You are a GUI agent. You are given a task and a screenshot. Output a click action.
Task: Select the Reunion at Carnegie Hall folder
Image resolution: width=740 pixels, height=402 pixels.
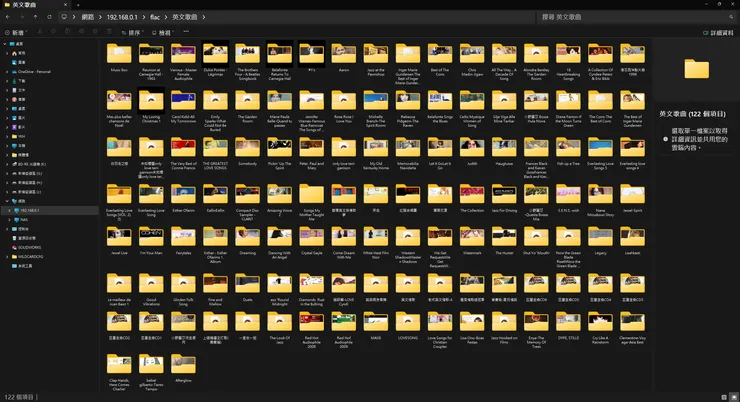tap(151, 61)
